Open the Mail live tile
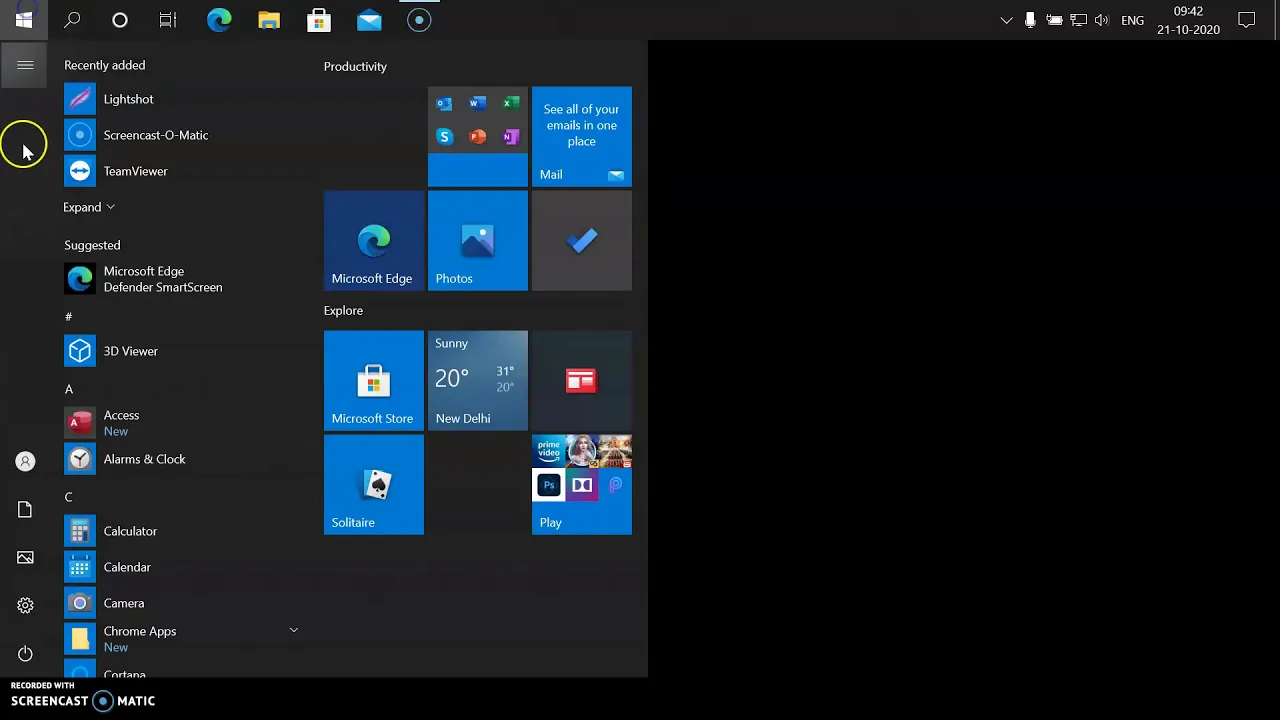The width and height of the screenshot is (1280, 720). point(582,137)
